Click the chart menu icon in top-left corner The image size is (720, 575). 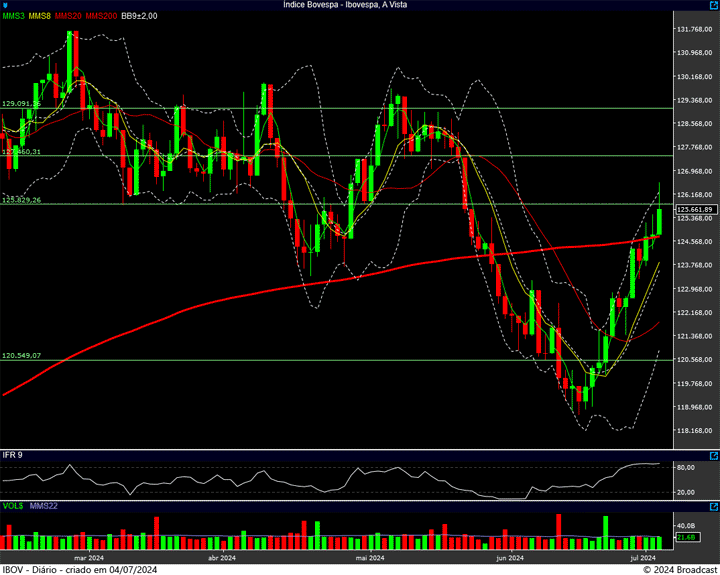(x=6, y=5)
